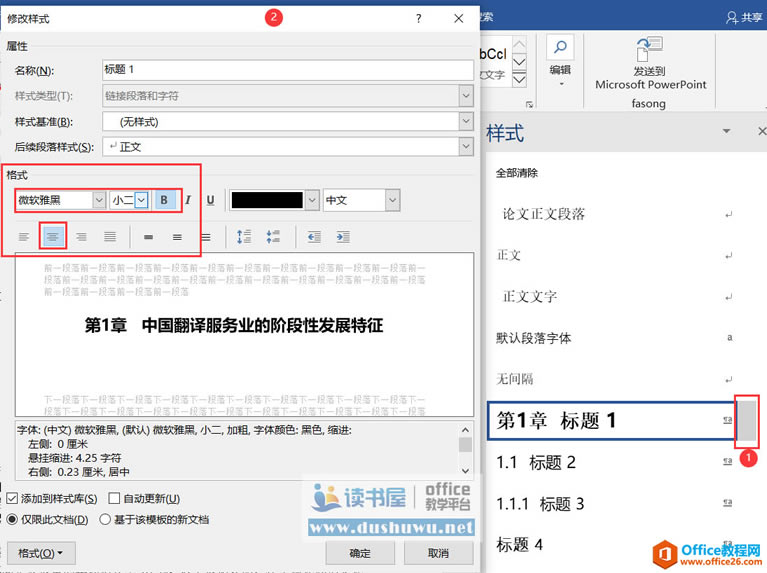Increase paragraph spacing icon
The width and height of the screenshot is (767, 573).
point(244,237)
